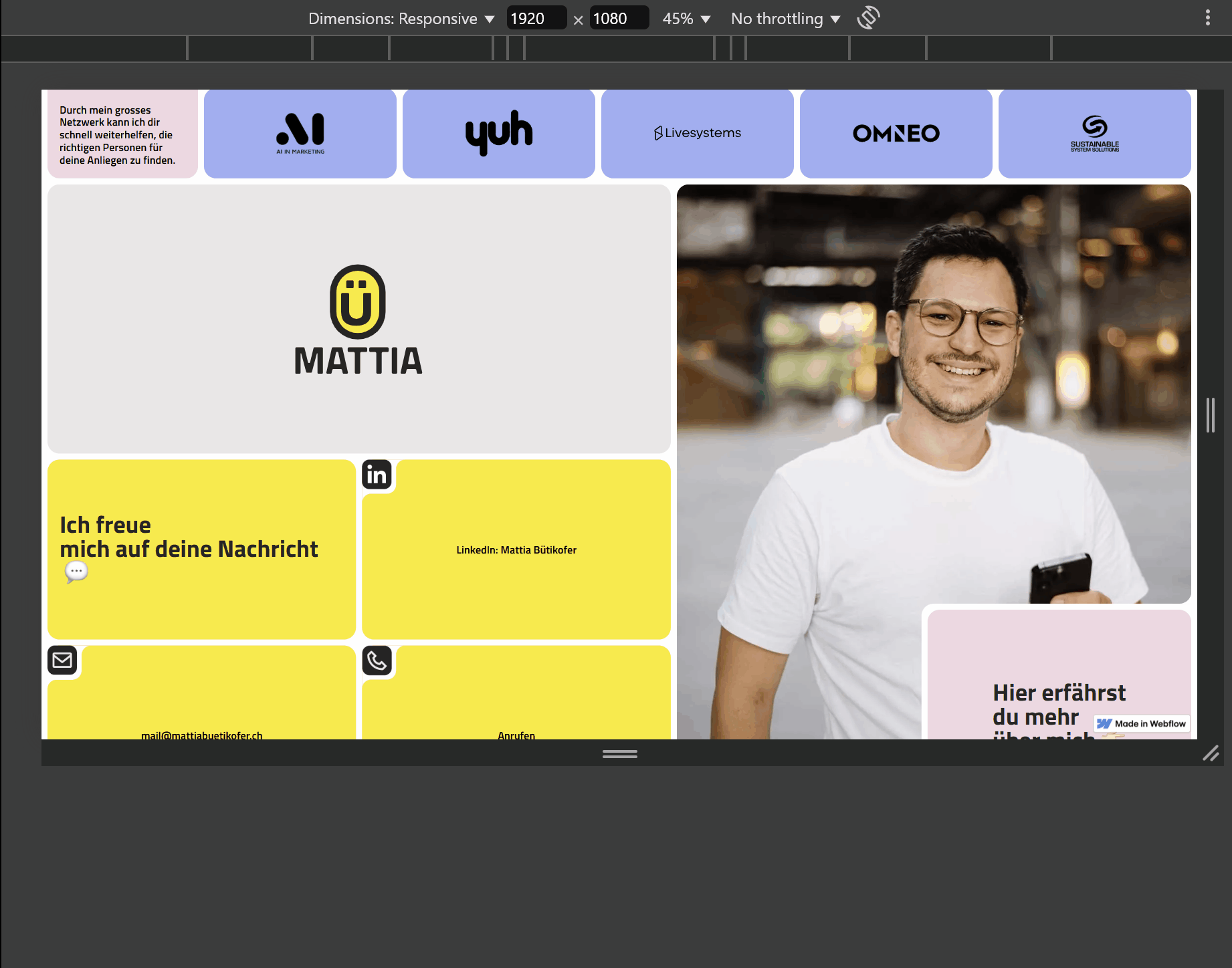Click the viewport width field 1920

(x=536, y=18)
